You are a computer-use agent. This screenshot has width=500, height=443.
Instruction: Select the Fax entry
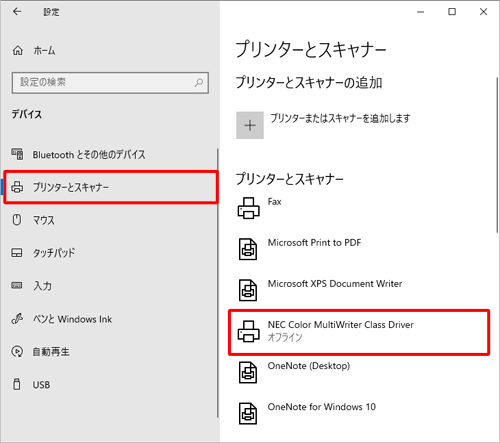tap(274, 202)
